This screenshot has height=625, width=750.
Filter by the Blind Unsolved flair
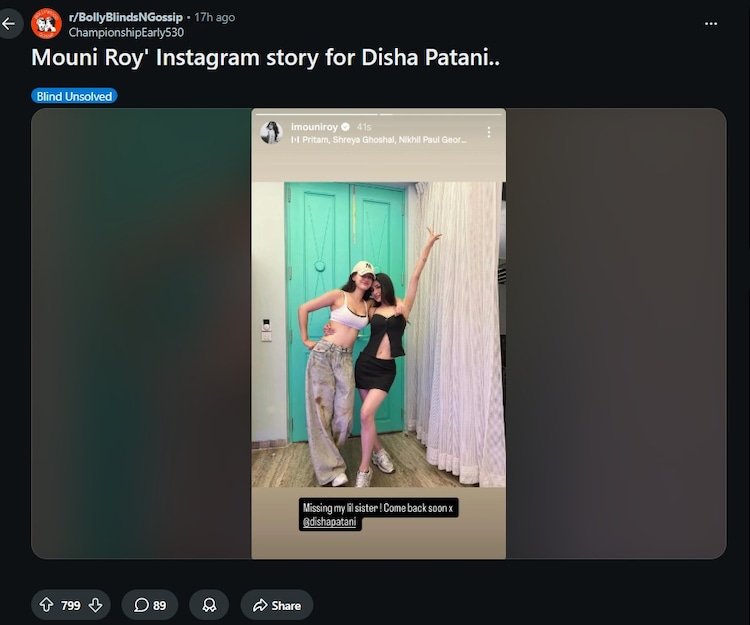[74, 96]
